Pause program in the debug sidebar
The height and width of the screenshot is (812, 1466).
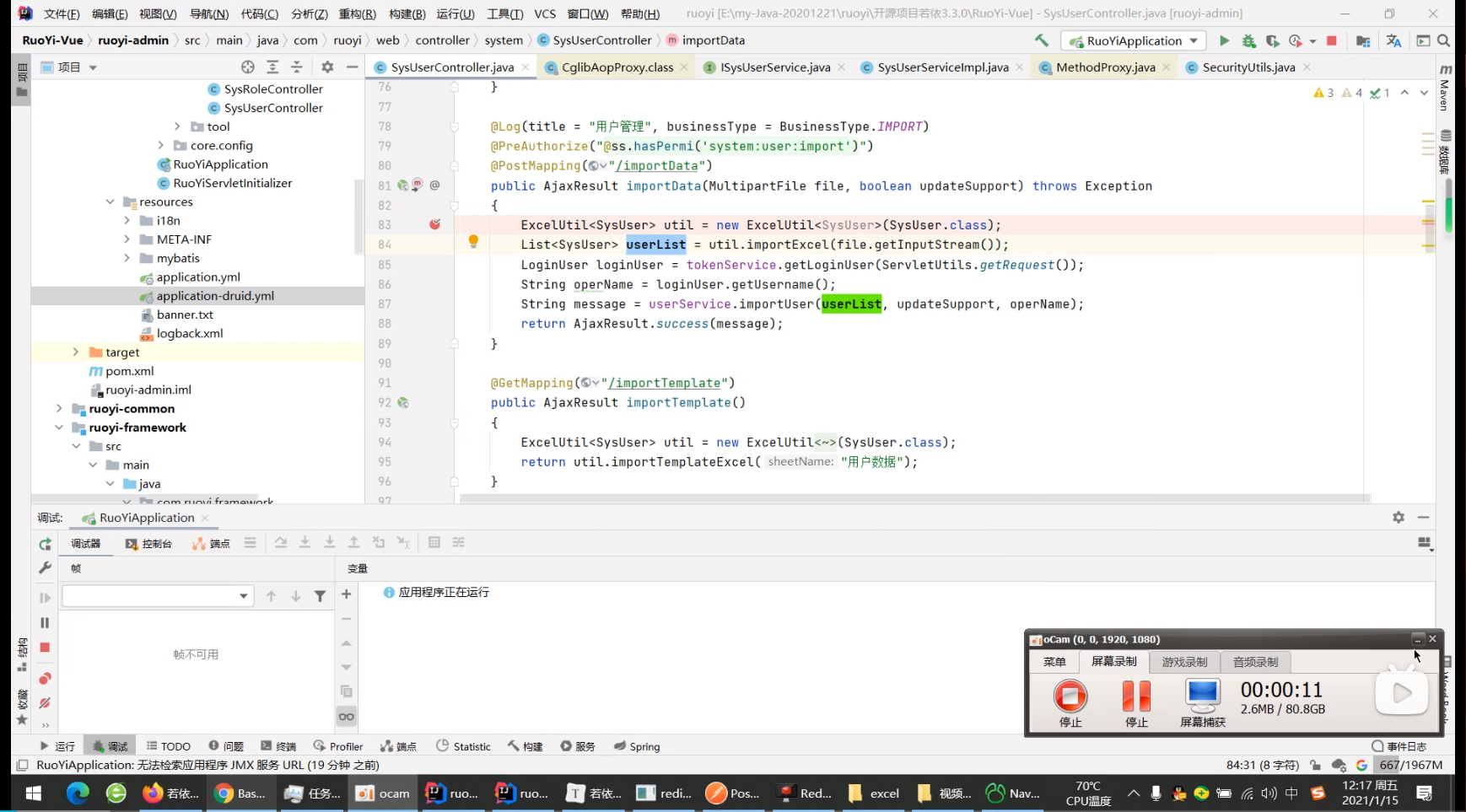tap(46, 622)
